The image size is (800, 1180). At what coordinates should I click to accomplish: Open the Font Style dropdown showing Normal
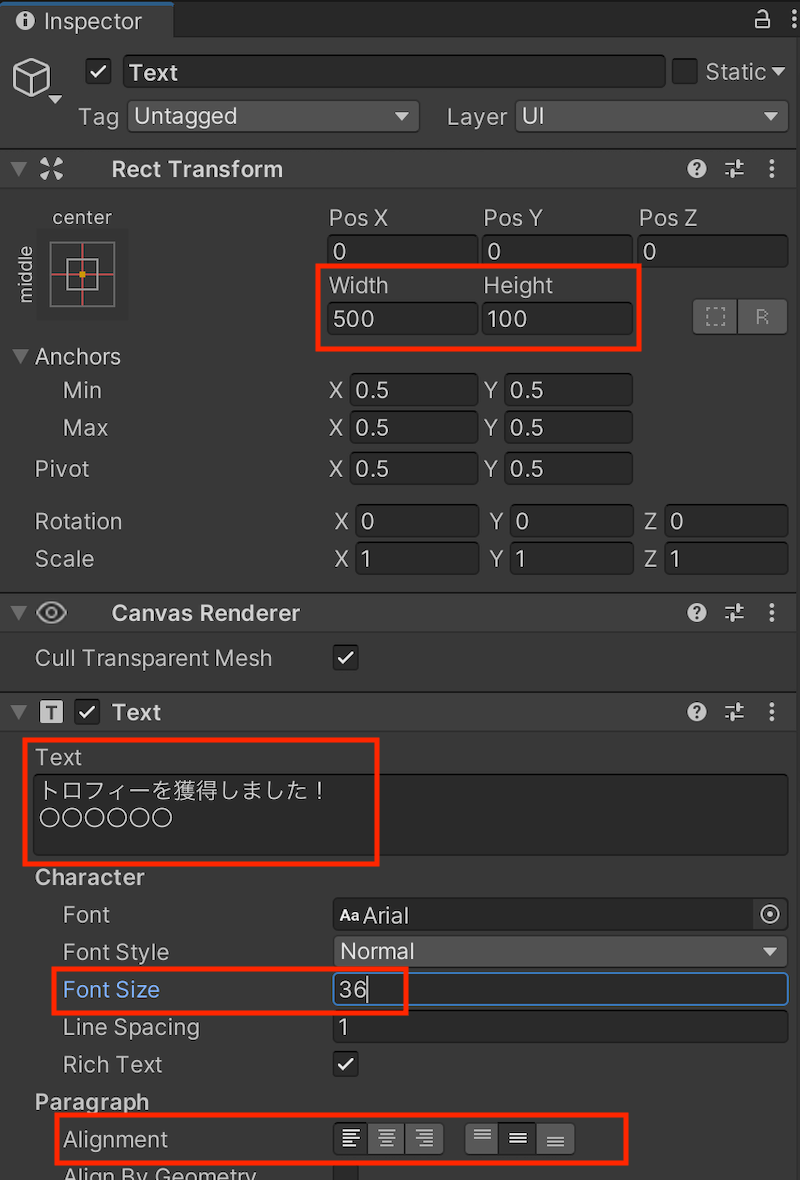point(560,951)
